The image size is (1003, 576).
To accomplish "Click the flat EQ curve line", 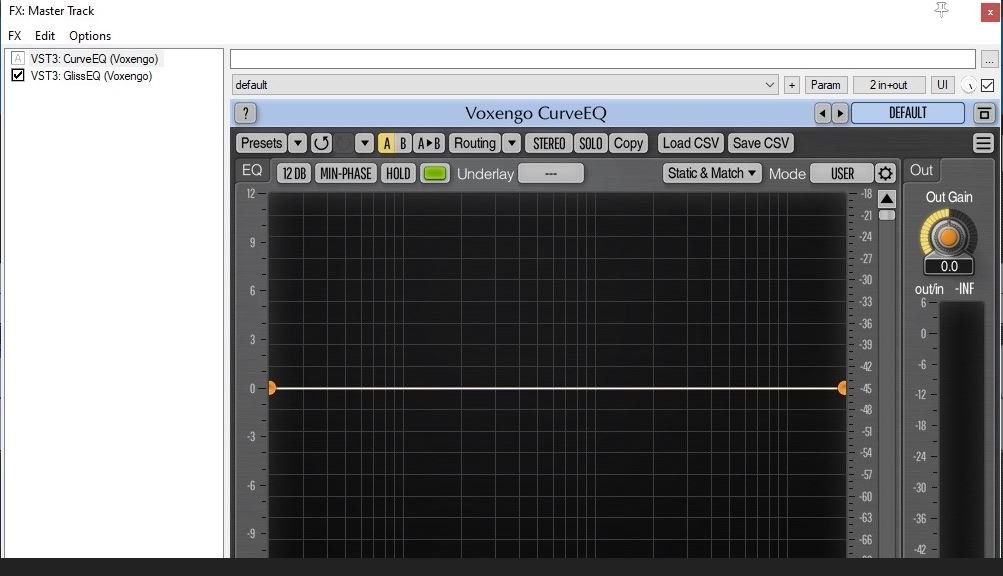I will coord(557,388).
